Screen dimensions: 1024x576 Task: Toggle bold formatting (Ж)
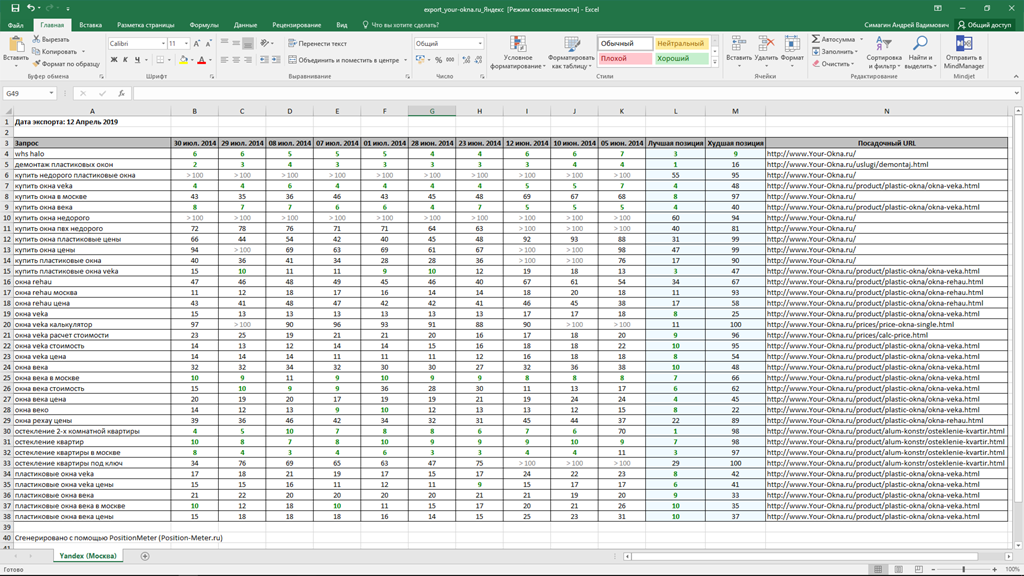click(x=113, y=60)
